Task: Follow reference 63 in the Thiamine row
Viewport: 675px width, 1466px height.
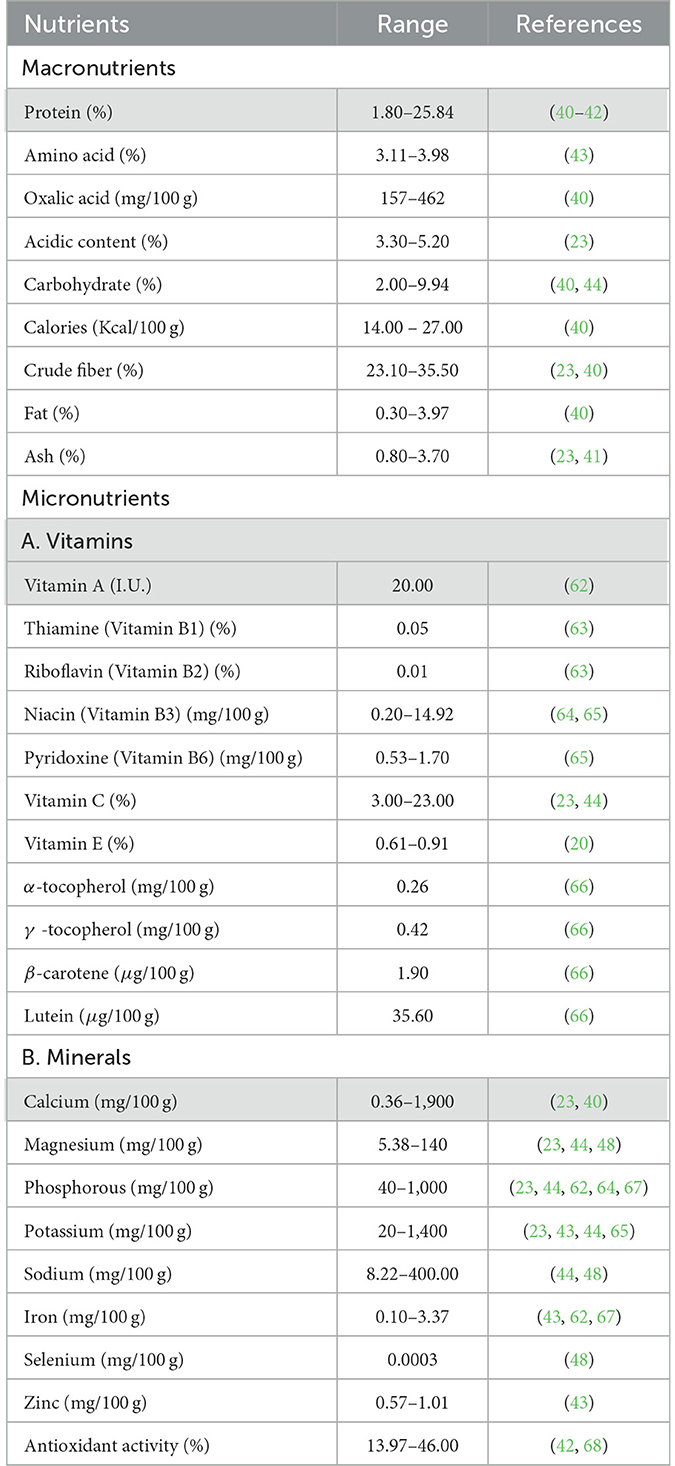Action: (x=579, y=628)
